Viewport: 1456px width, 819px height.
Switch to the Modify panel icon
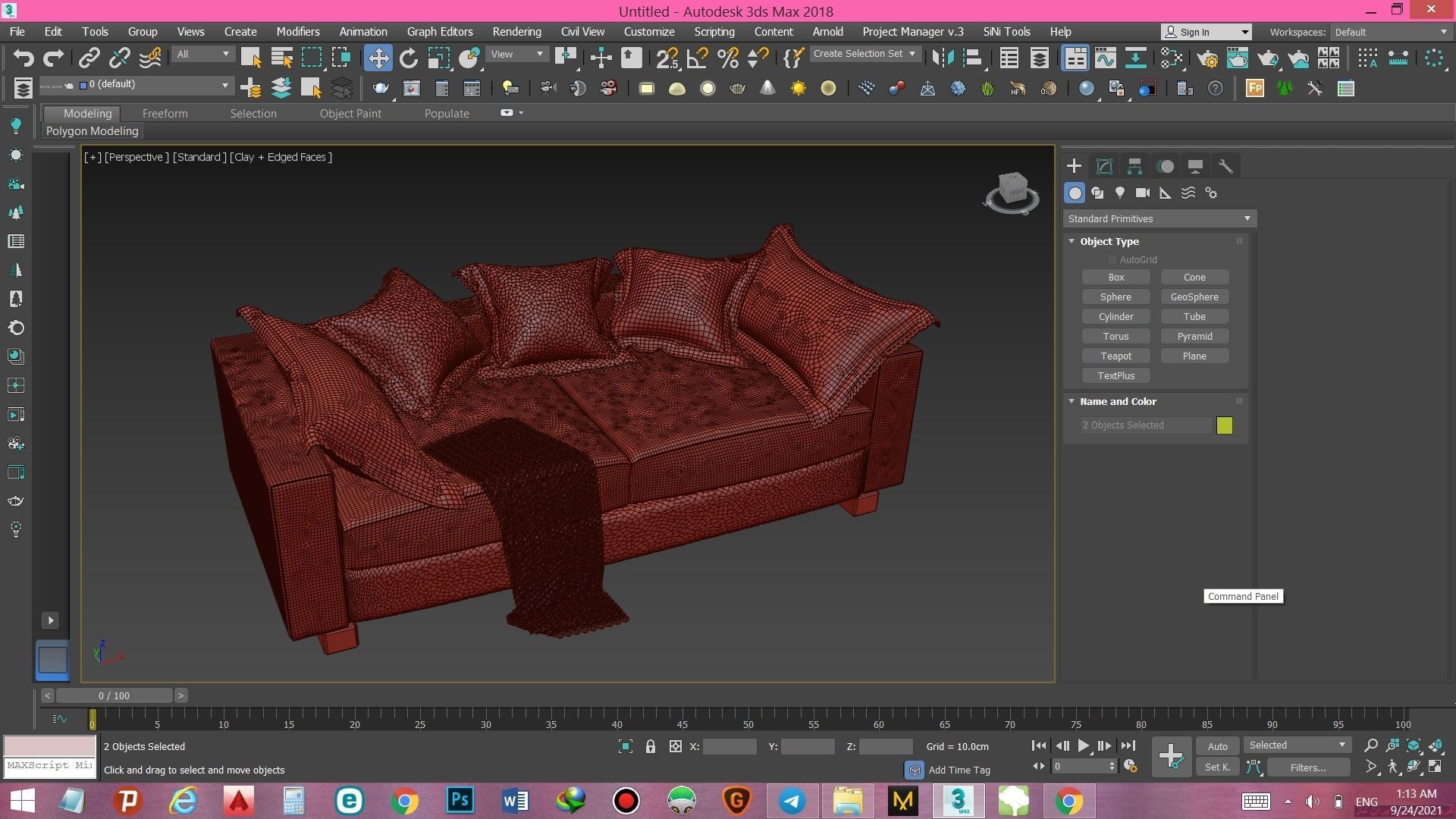tap(1104, 165)
